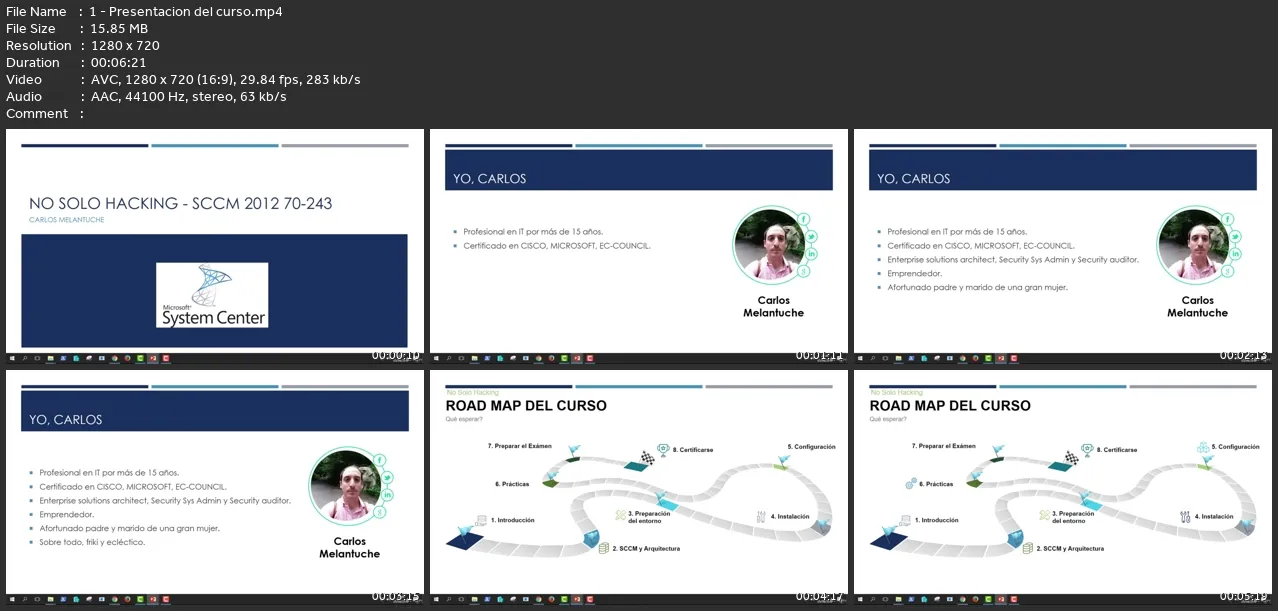Click the 'Comment' label in the metadata
1278x611 pixels.
[x=37, y=114]
